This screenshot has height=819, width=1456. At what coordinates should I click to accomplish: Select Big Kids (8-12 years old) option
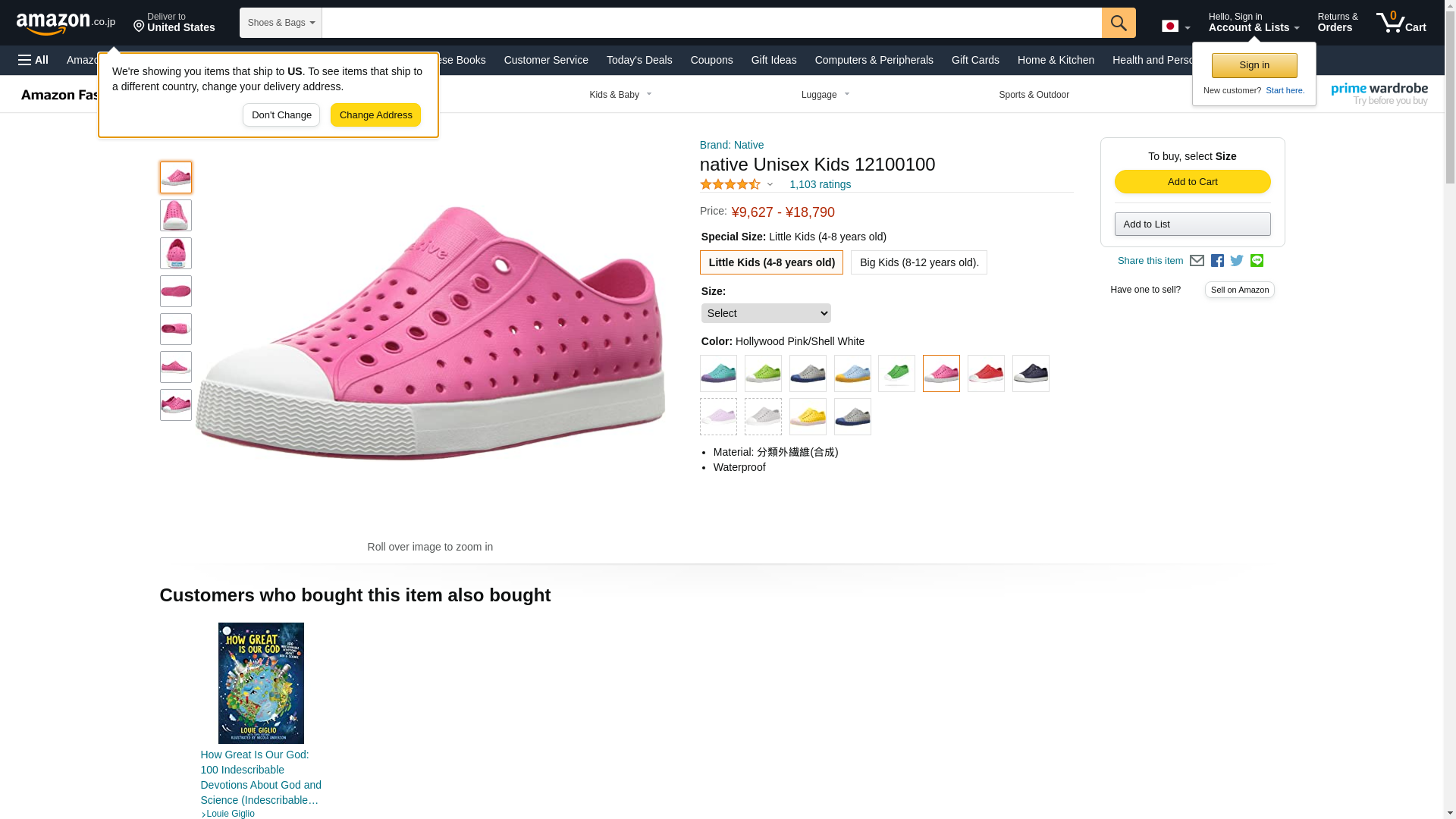click(x=918, y=262)
